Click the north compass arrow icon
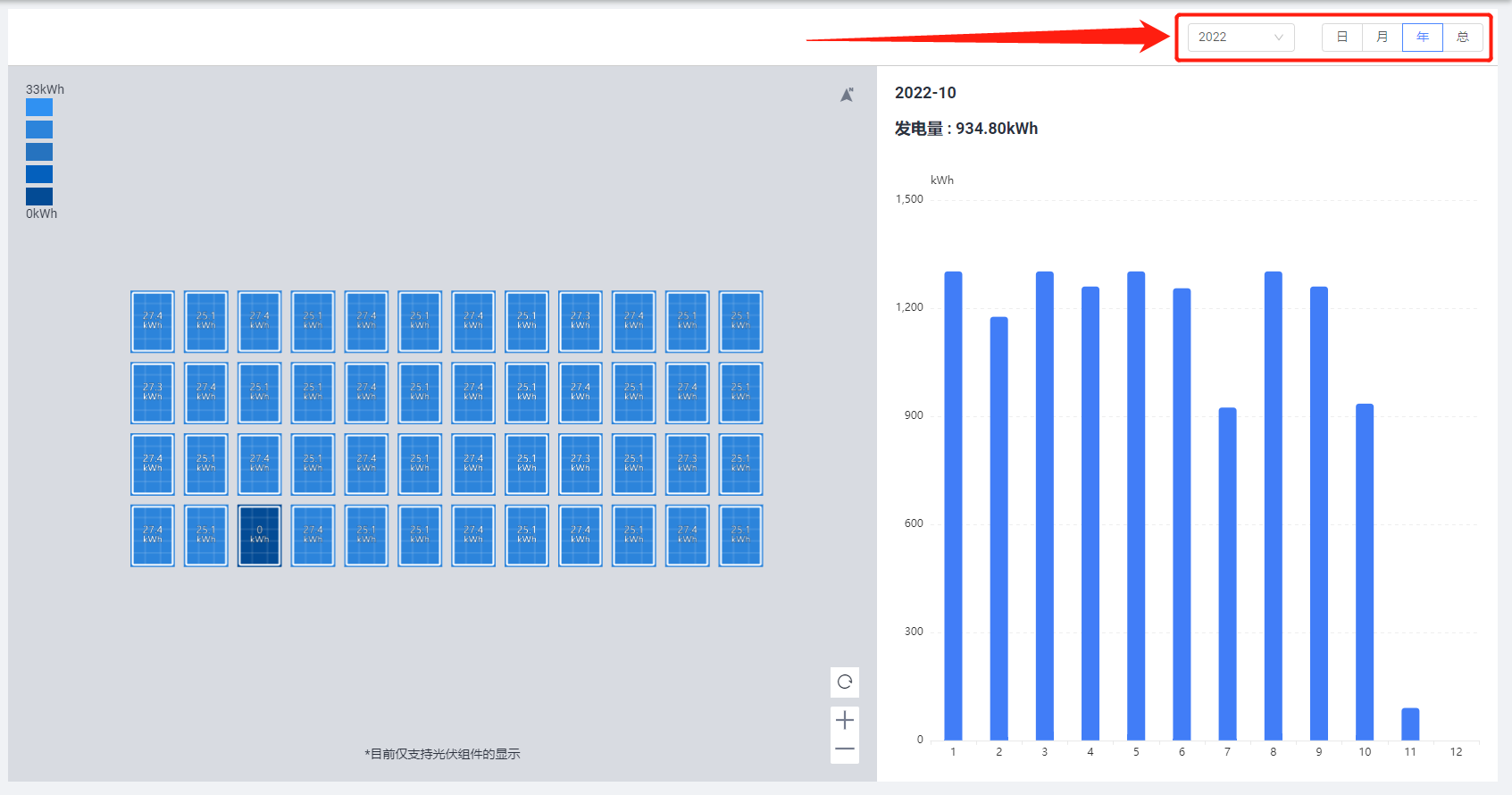The width and height of the screenshot is (1512, 795). coord(847,95)
